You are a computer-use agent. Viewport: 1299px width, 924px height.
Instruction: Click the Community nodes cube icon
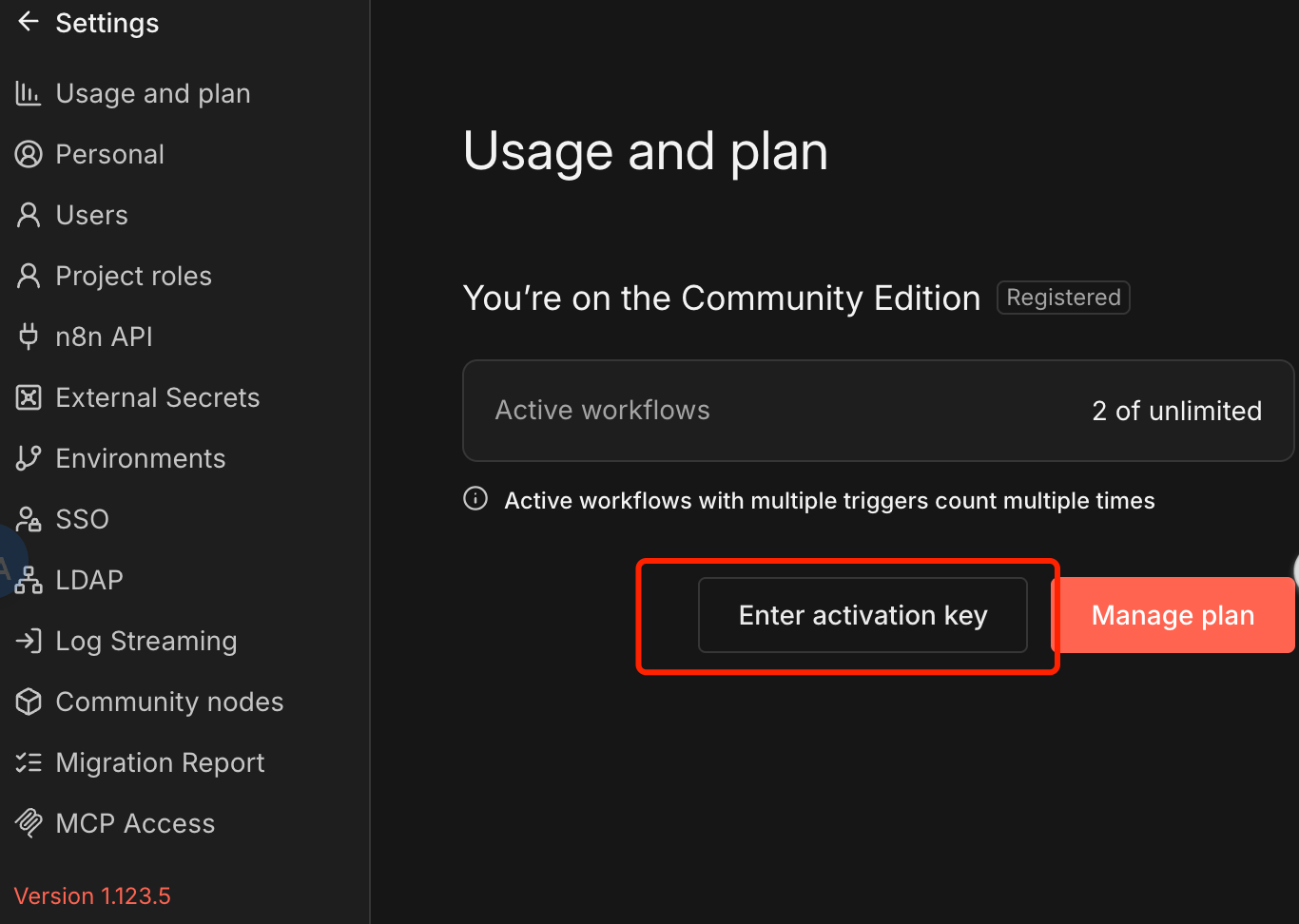[29, 702]
